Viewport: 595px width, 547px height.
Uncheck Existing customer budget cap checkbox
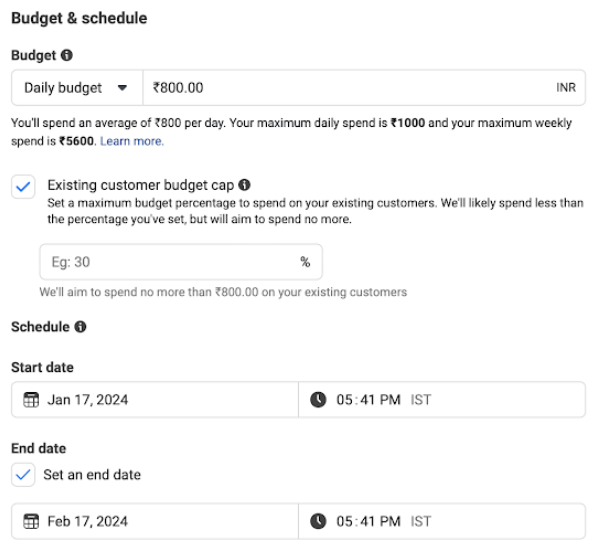click(23, 186)
